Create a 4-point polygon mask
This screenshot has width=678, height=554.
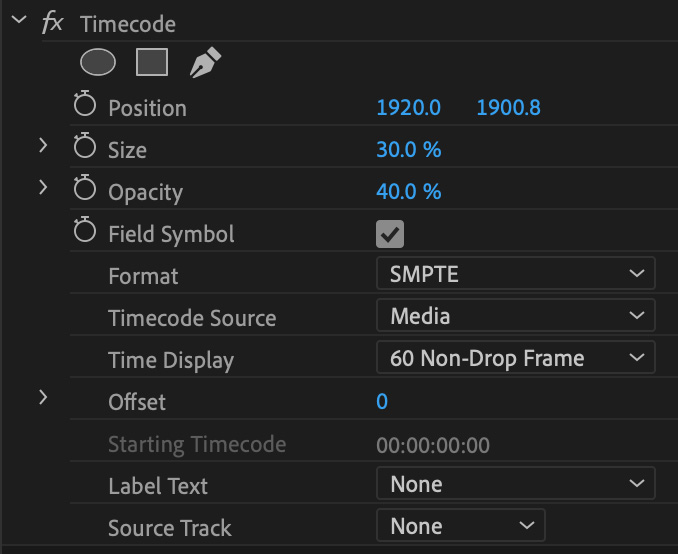click(151, 63)
